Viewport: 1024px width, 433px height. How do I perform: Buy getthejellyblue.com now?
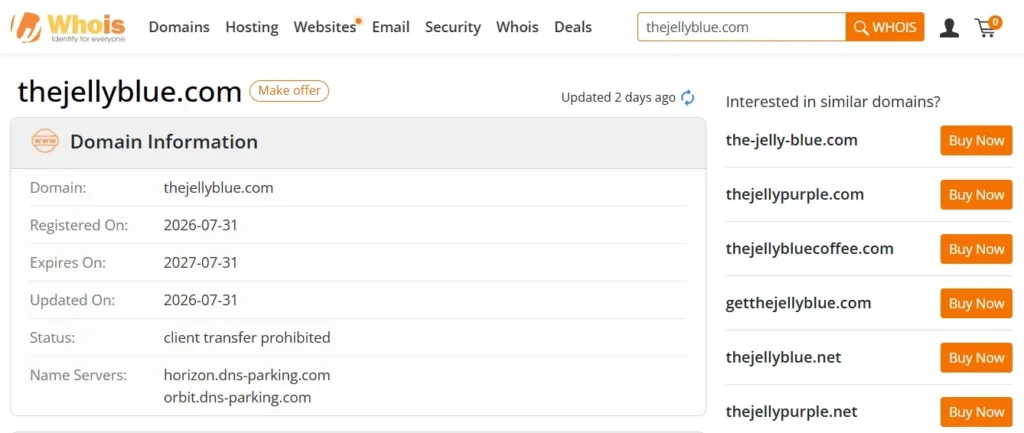click(x=976, y=303)
